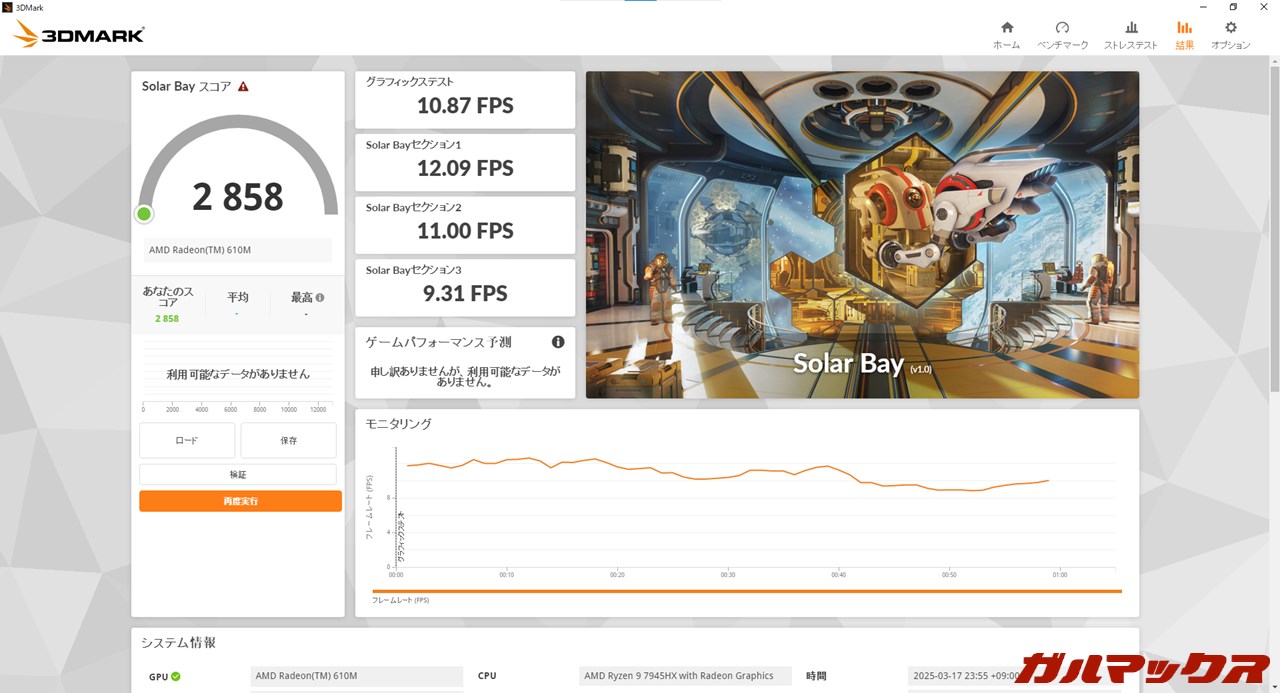Click the フレームレート (FPS) legend label under chart
Screen dimensions: 1280x693
tap(400, 600)
